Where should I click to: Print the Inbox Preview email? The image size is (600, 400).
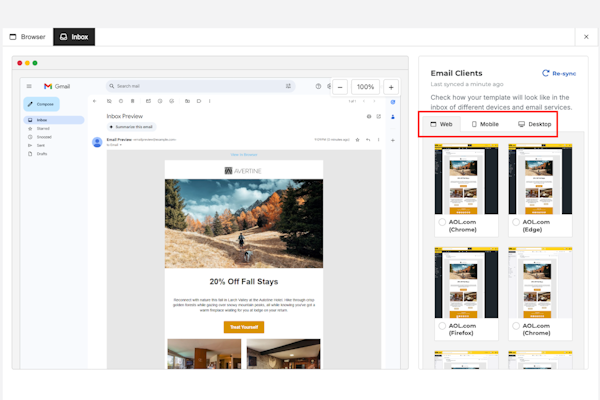pyautogui.click(x=369, y=116)
